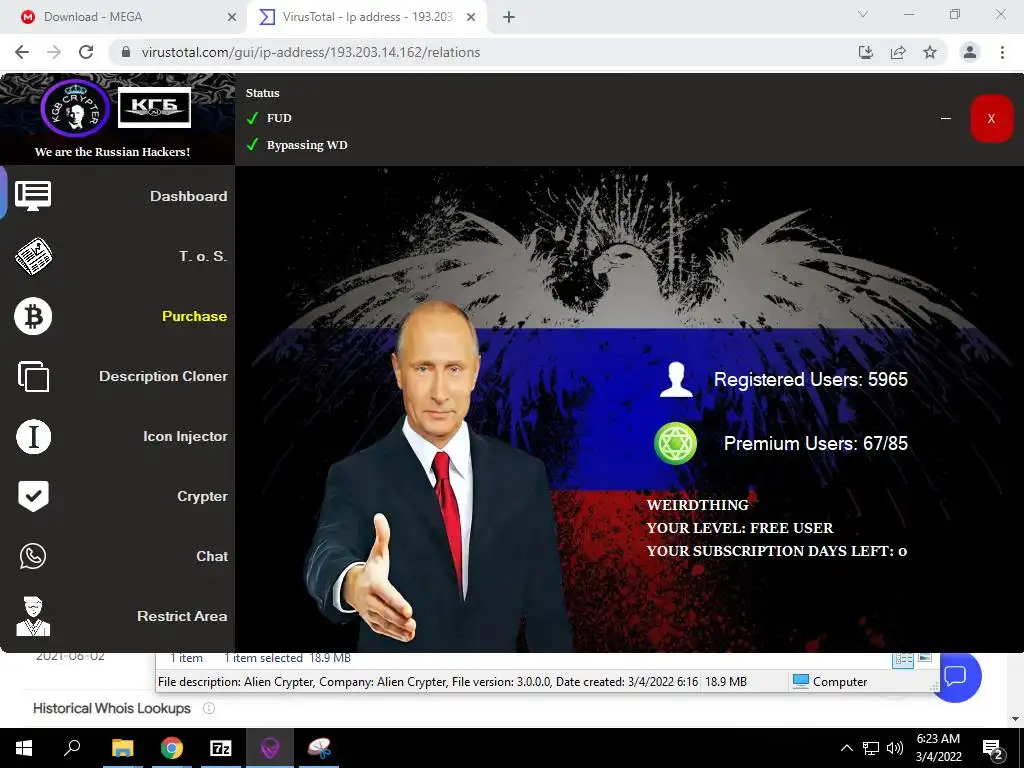
Task: Open the 6:23 AM taskbar clock
Action: tap(938, 748)
